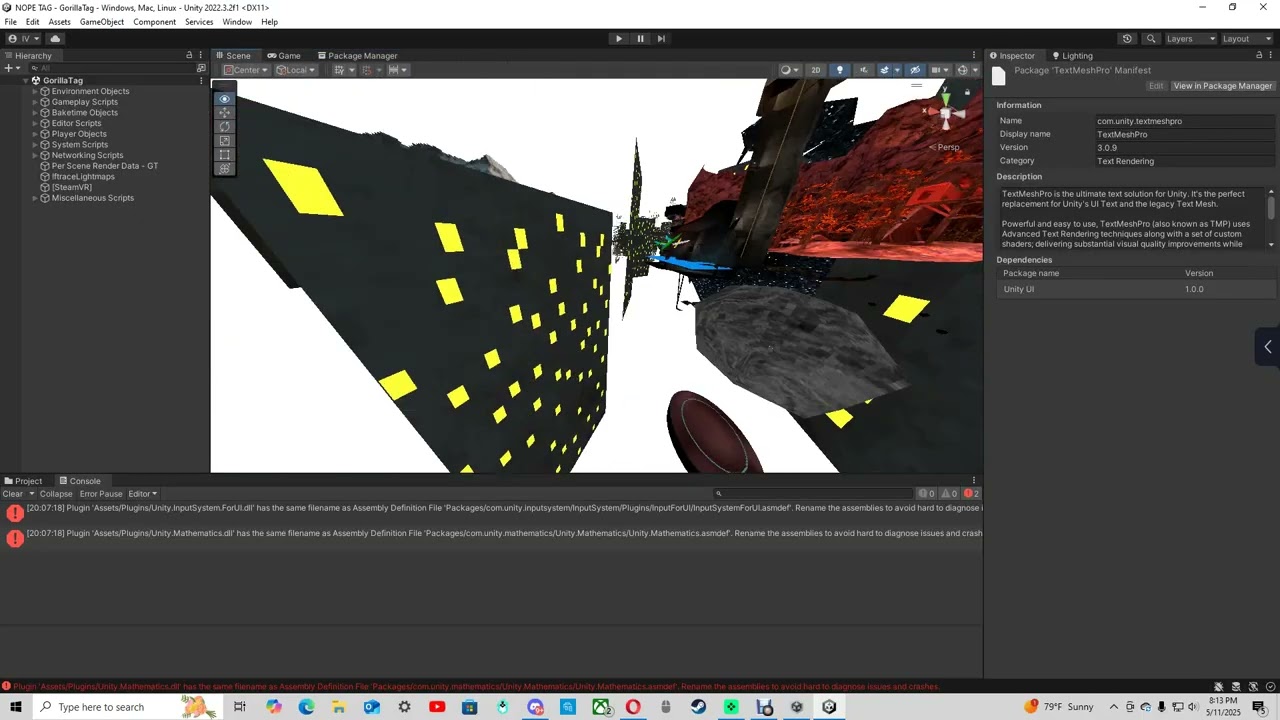Select the View (eye) tool in scene overlay

coord(224,99)
